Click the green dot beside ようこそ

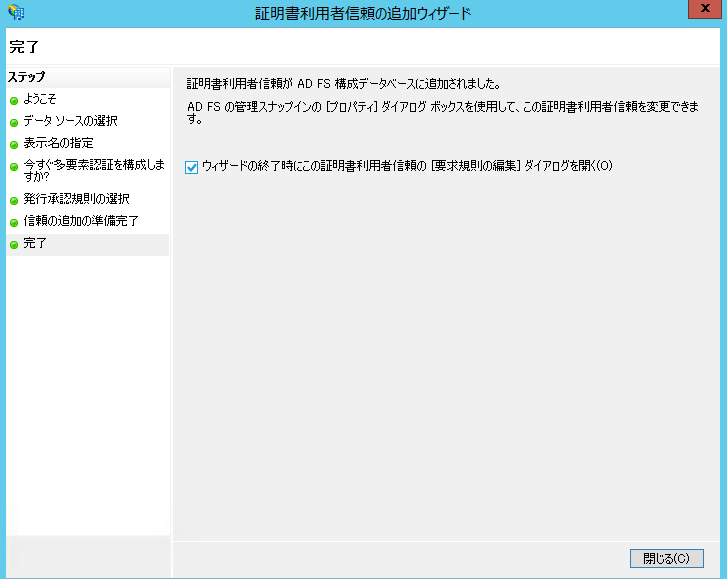(14, 100)
